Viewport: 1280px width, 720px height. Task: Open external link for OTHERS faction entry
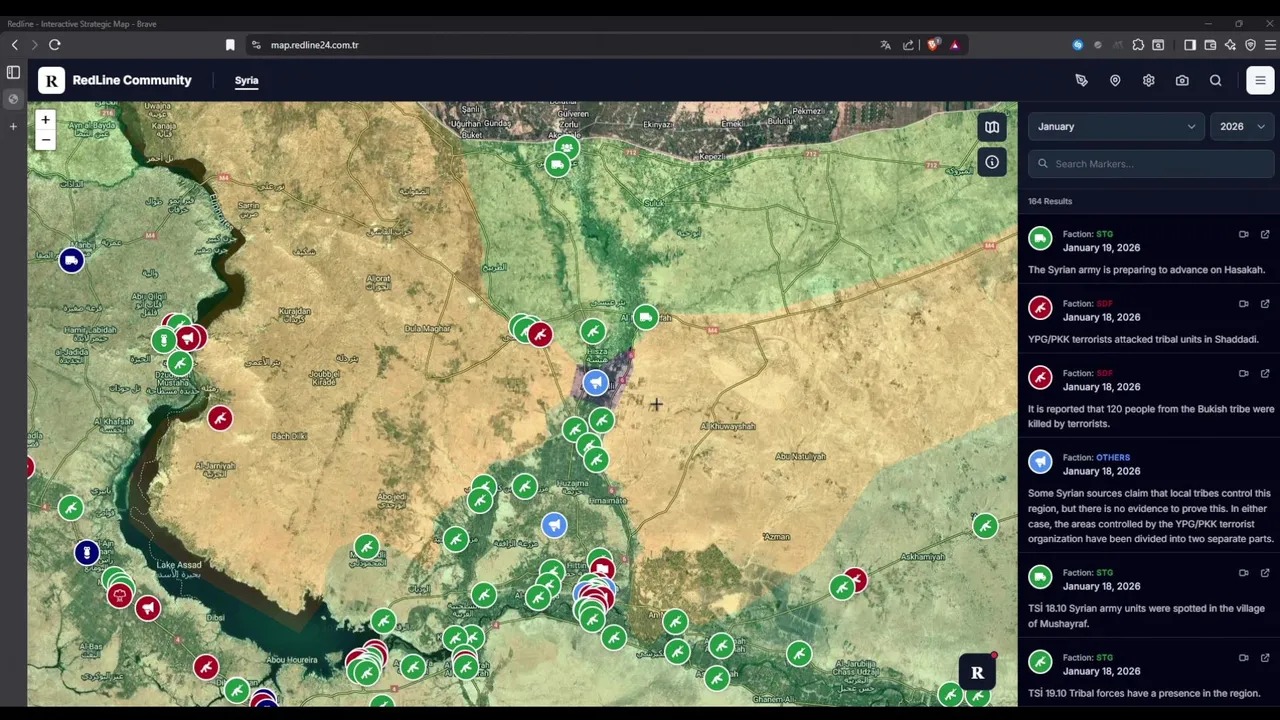1265,457
